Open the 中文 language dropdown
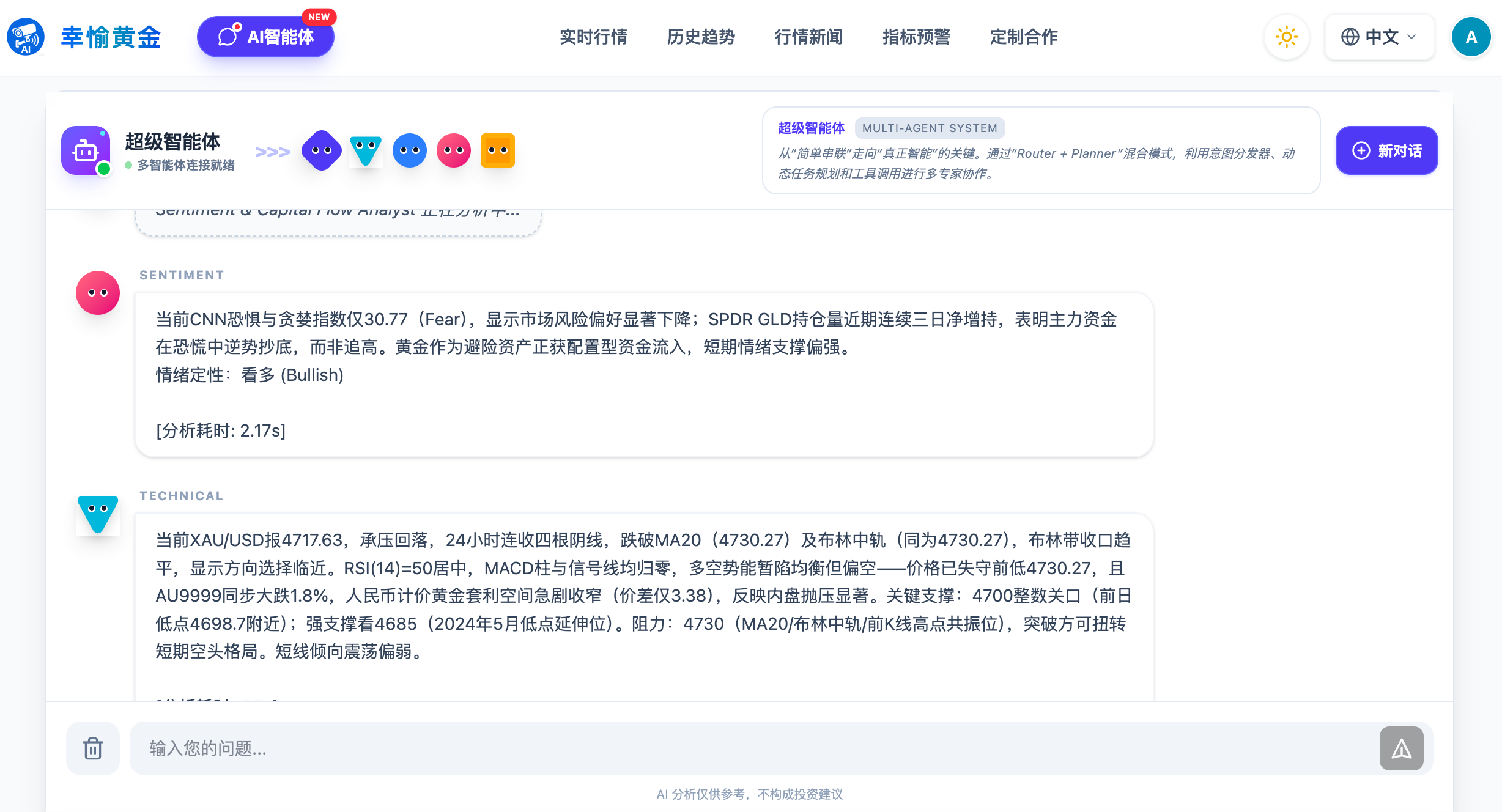1502x812 pixels. [x=1379, y=37]
